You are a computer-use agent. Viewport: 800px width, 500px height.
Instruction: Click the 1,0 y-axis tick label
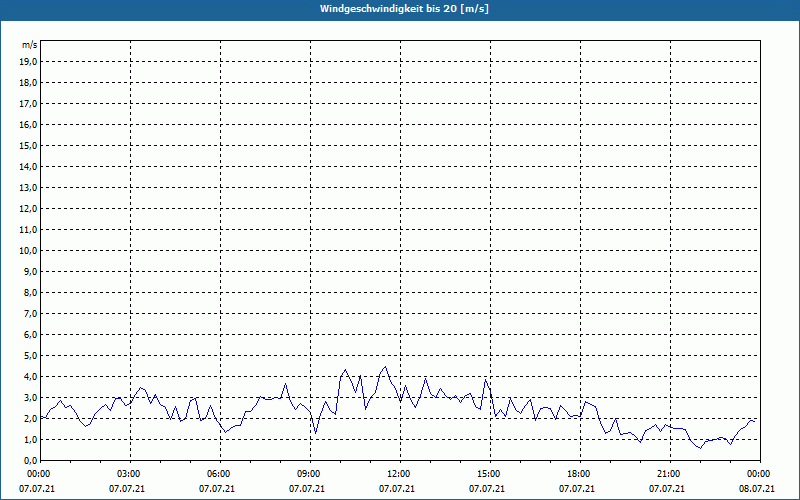(30, 439)
